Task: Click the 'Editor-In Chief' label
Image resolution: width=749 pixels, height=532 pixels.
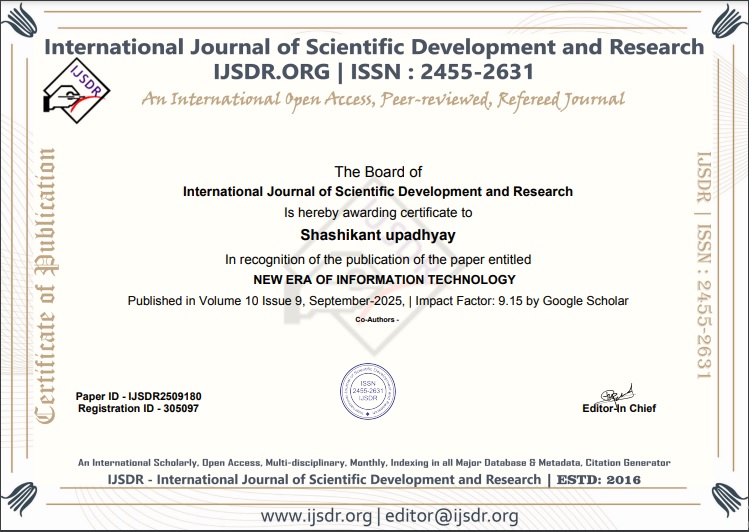Action: (x=619, y=408)
